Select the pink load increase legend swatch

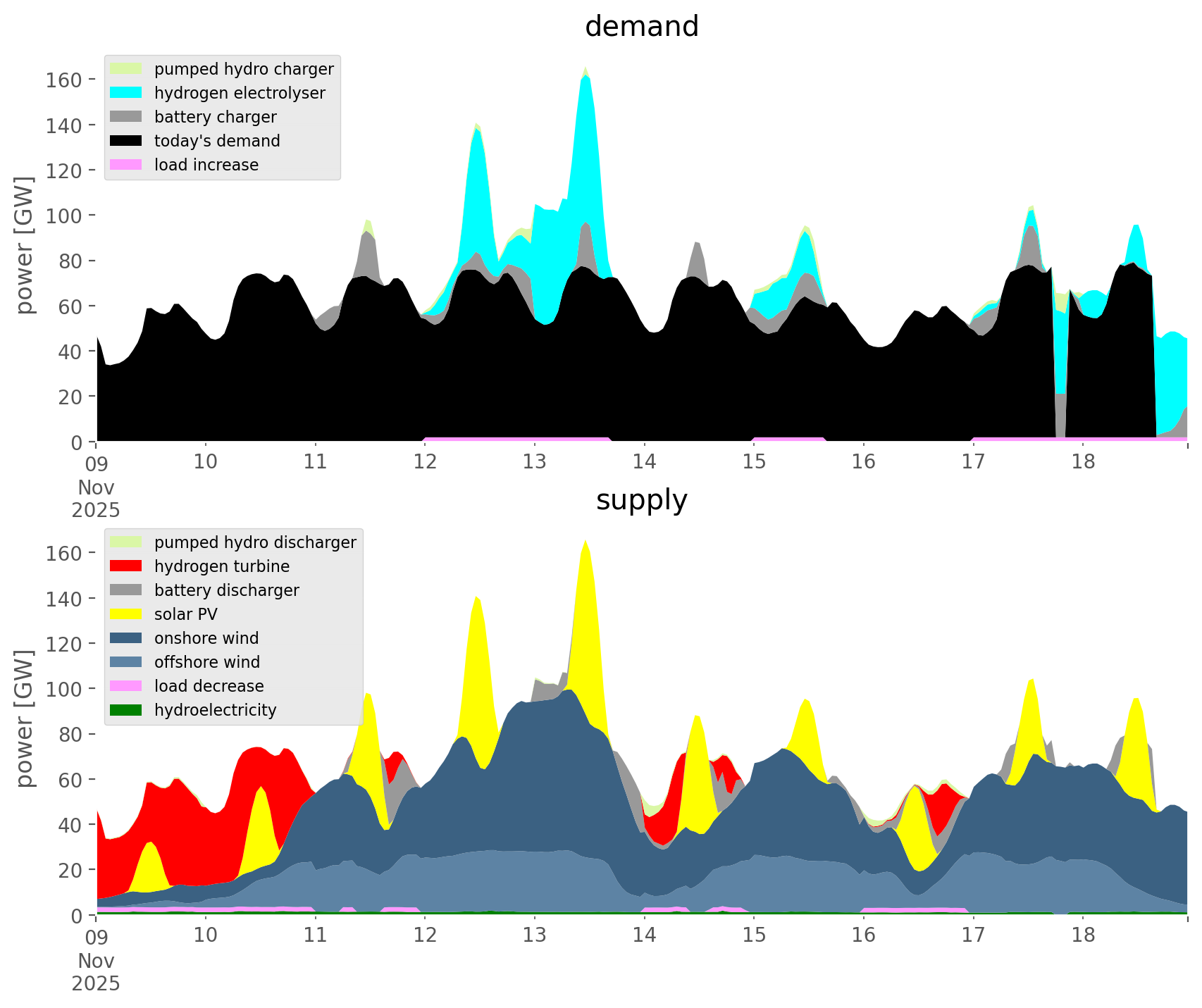(x=126, y=165)
